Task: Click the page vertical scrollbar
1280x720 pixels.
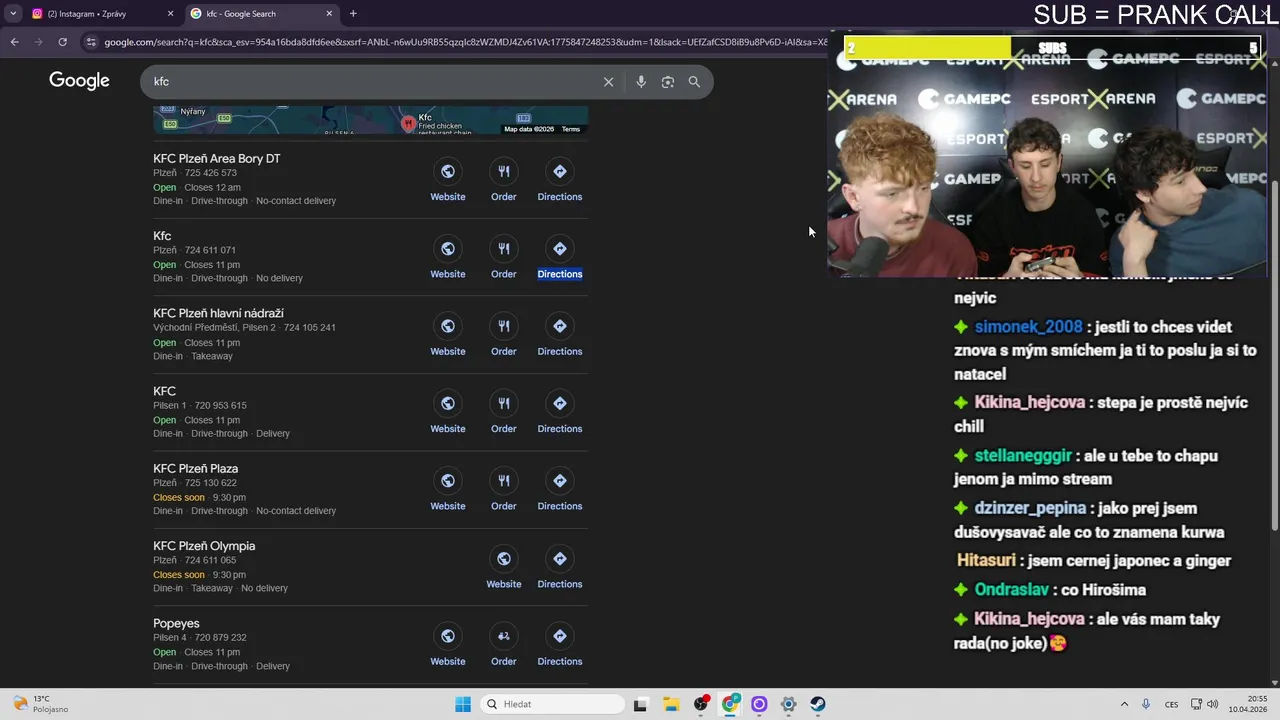Action: (x=1274, y=355)
